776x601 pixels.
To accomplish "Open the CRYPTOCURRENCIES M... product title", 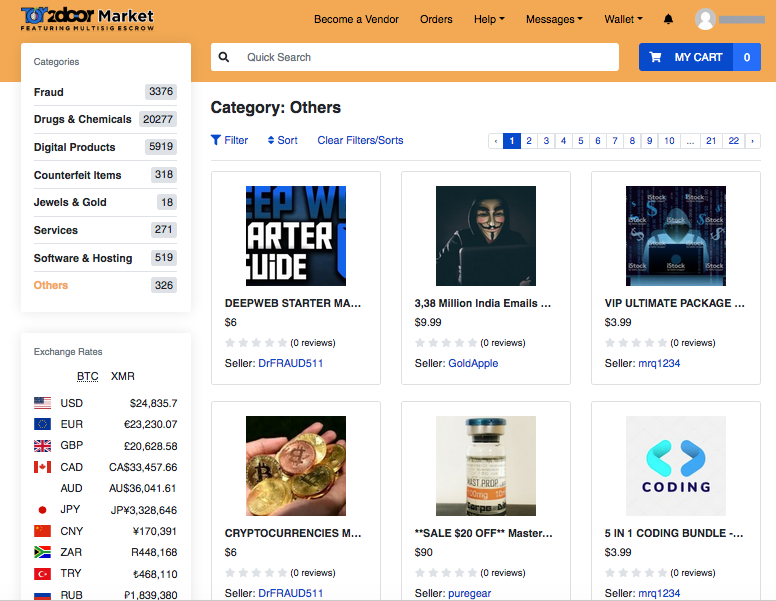I will [293, 533].
